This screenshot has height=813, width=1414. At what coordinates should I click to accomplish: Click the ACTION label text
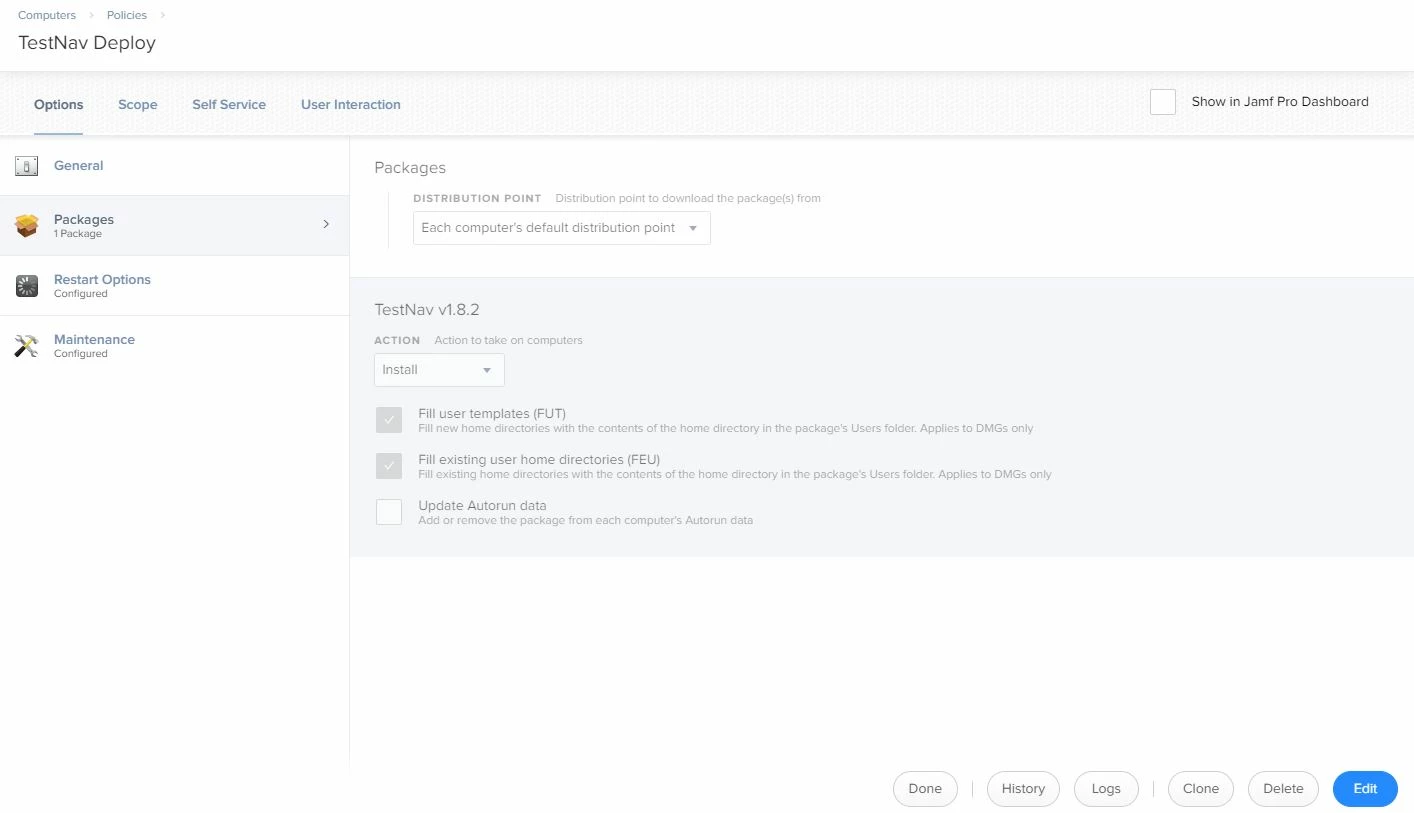pos(397,341)
